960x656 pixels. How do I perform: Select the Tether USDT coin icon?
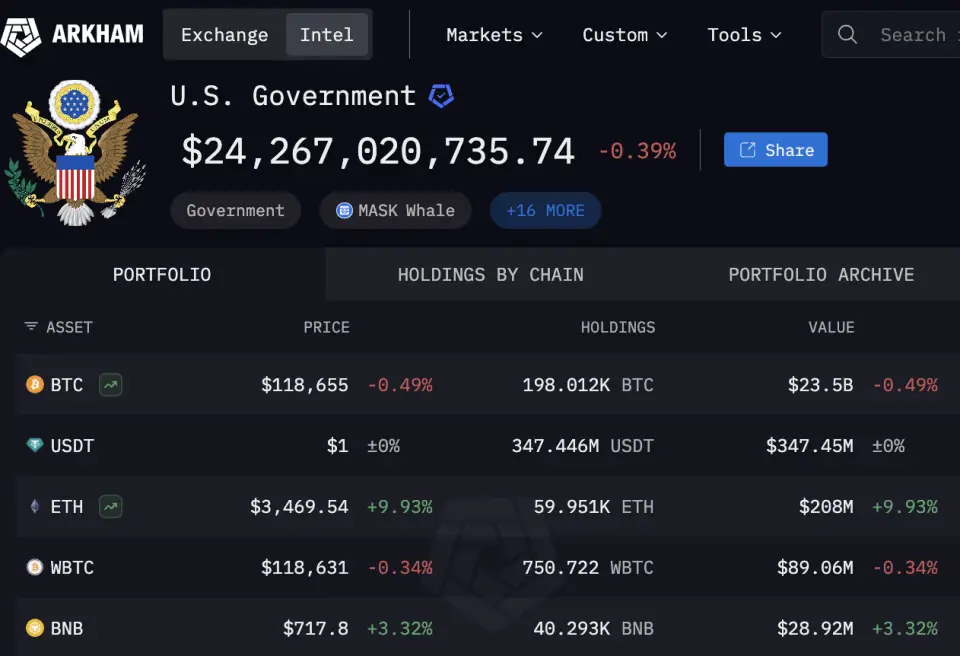35,445
